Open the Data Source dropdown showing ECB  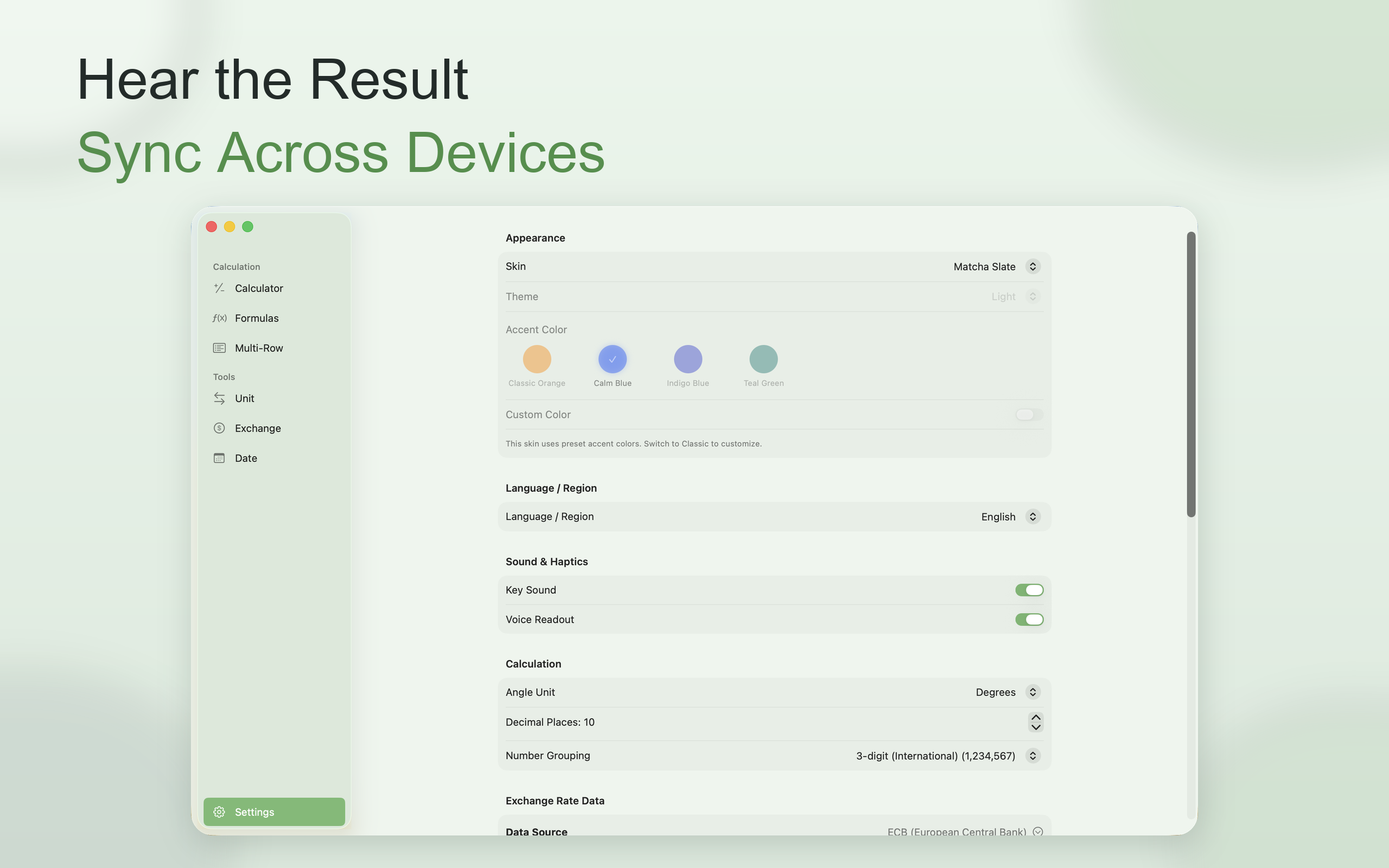pos(965,832)
